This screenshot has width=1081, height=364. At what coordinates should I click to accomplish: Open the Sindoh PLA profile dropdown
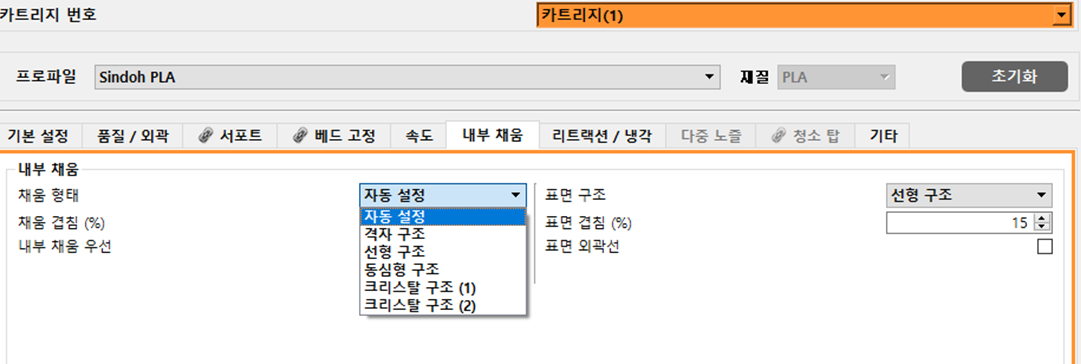point(406,77)
